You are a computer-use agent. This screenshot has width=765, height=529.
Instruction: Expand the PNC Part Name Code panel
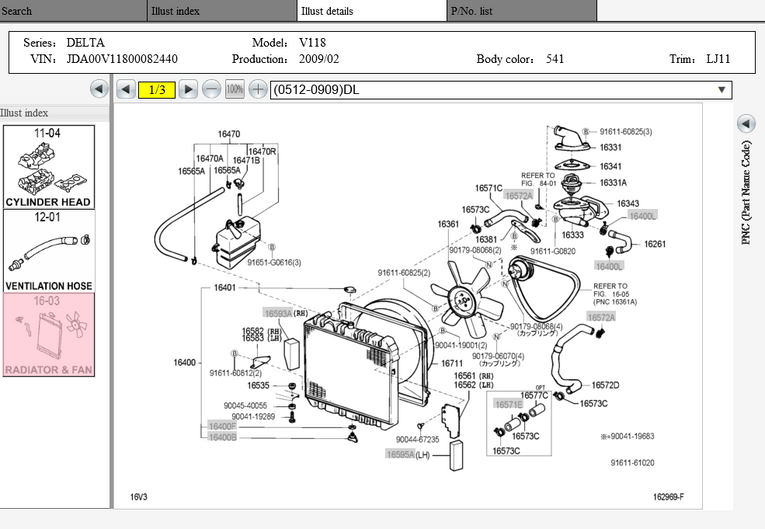[x=745, y=124]
